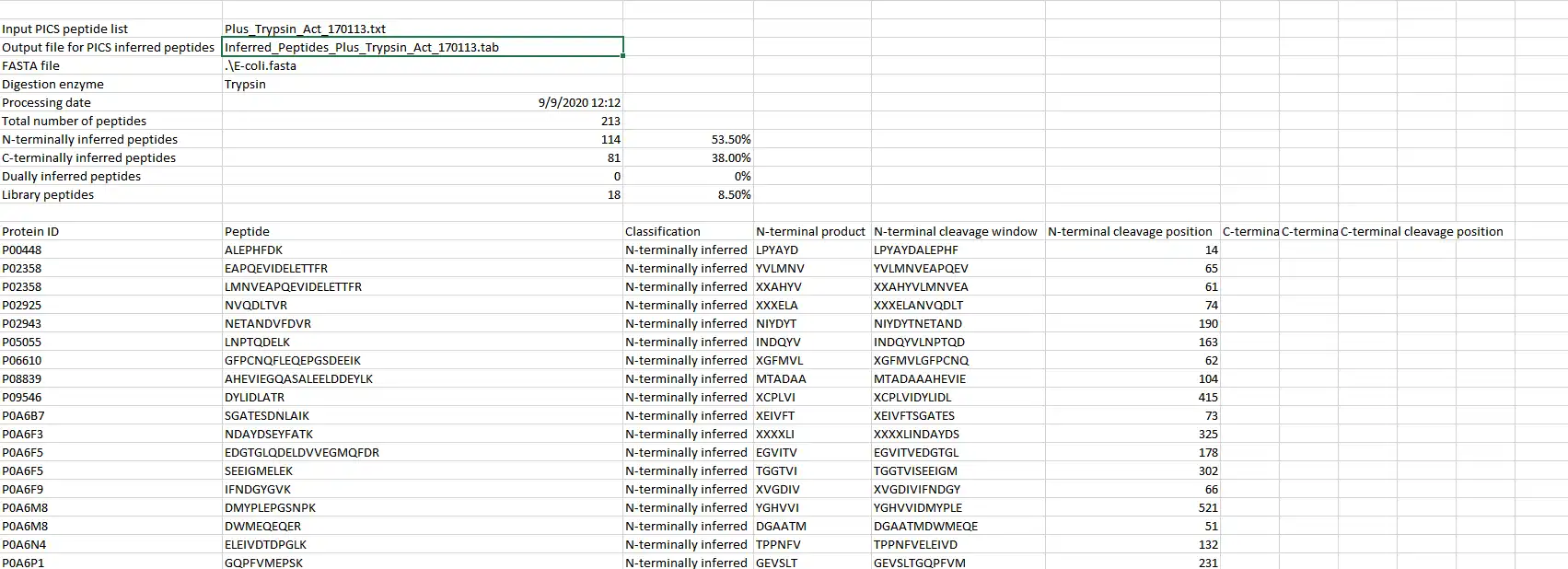Click protein ID P0A6N4
The height and width of the screenshot is (569, 1568).
pyautogui.click(x=111, y=544)
